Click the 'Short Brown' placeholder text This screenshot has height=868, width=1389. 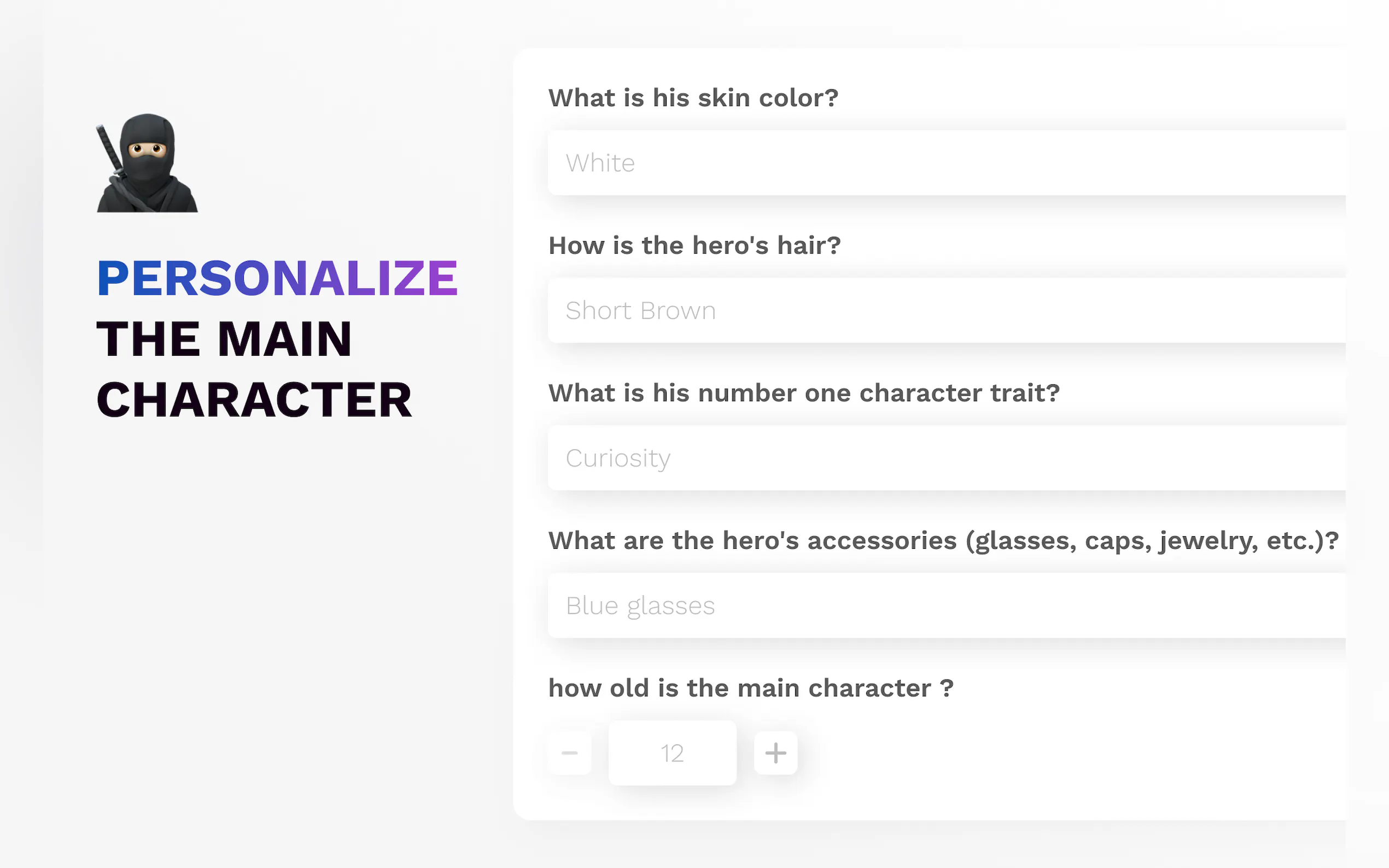pos(640,310)
